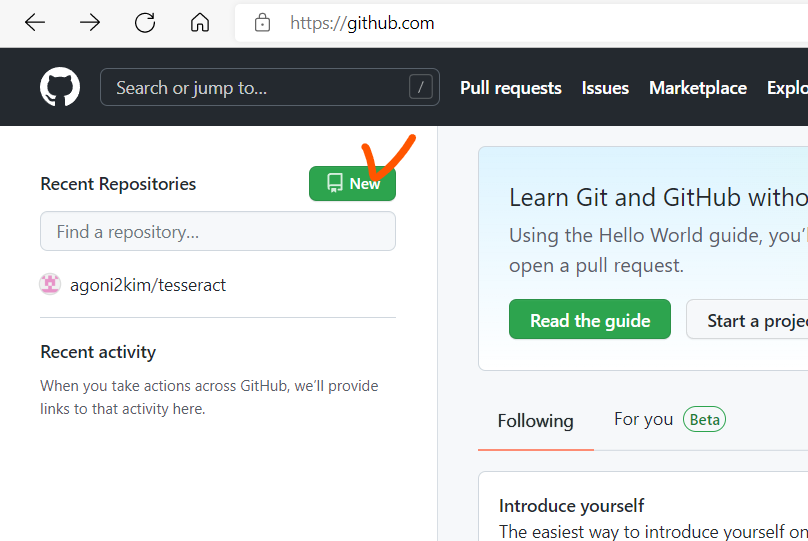
Task: Focus the github.com address bar
Action: point(521,23)
